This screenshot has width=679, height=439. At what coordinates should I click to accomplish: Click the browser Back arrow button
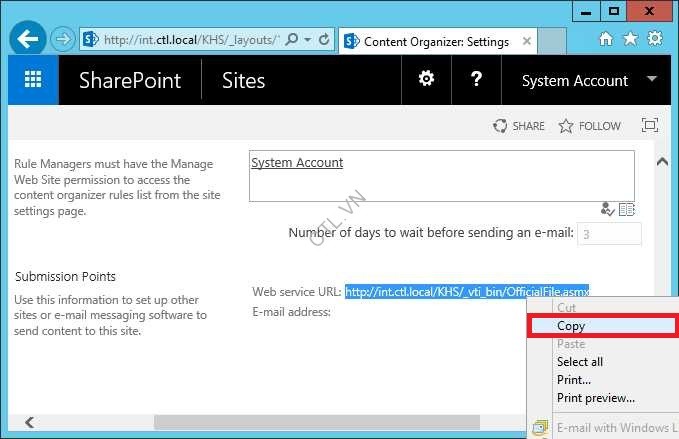(x=29, y=40)
